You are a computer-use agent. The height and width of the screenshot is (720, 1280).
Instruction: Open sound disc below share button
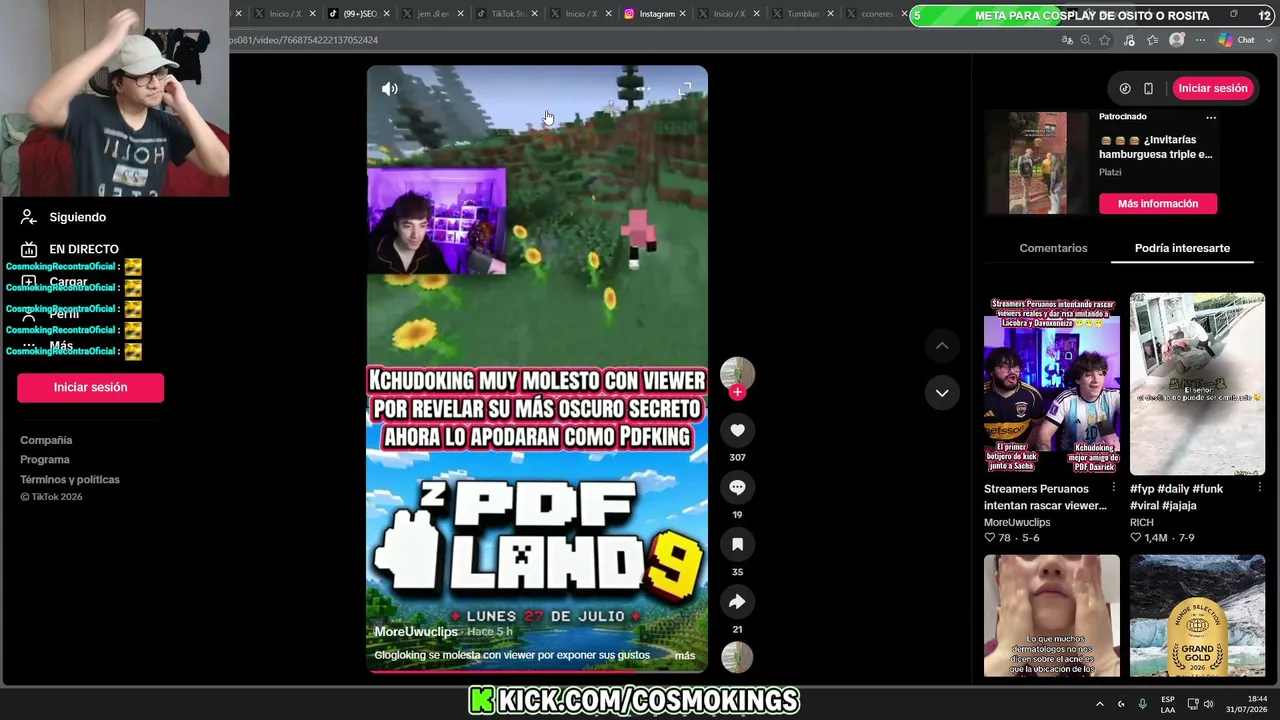click(x=737, y=657)
